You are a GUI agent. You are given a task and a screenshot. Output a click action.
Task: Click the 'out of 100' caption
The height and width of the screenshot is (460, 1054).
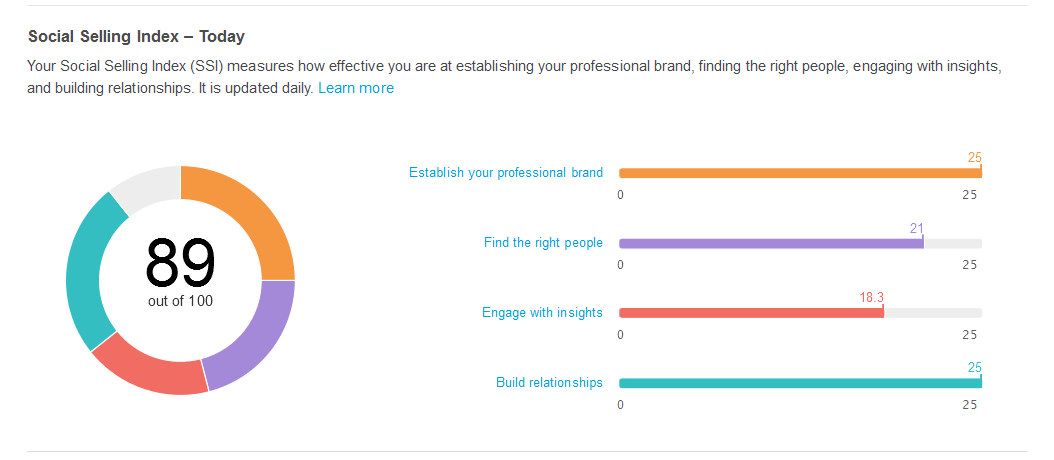tap(180, 300)
